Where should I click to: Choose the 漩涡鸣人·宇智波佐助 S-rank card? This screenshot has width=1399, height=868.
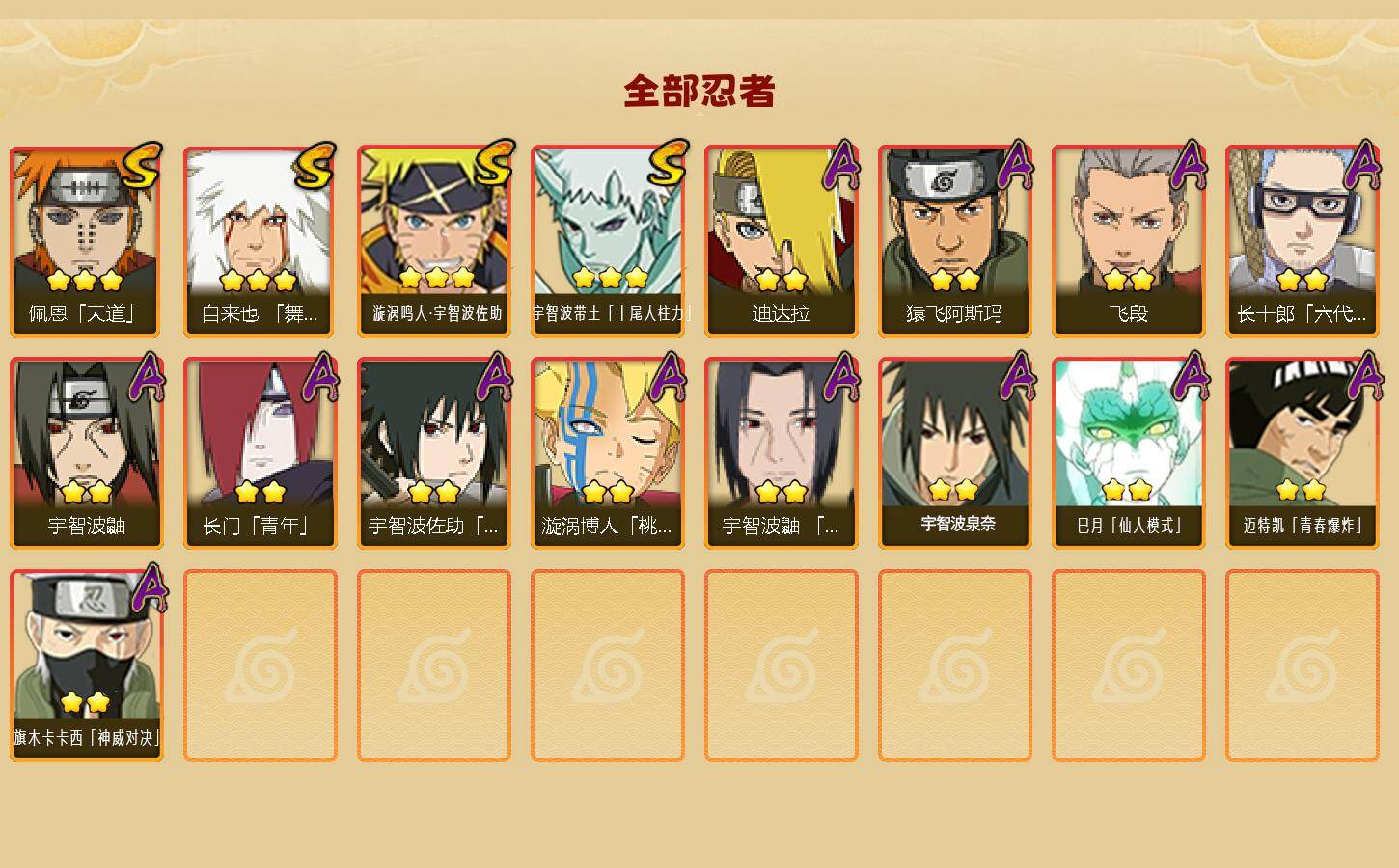(x=434, y=241)
